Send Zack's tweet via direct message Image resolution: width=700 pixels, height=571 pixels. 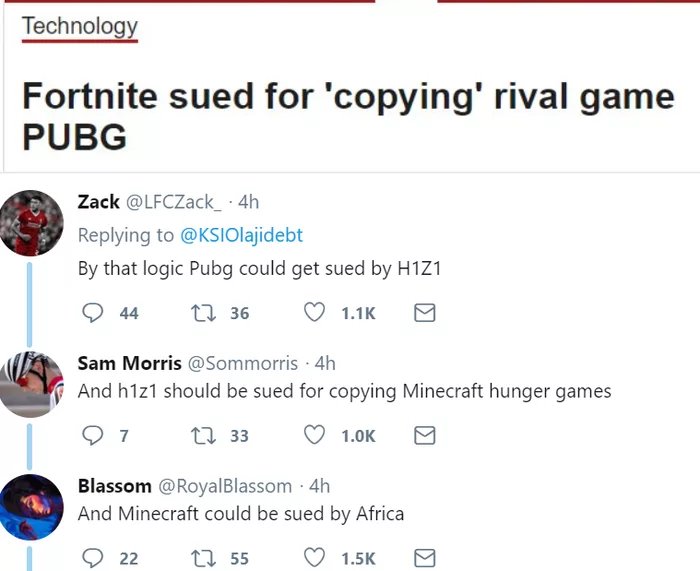click(x=424, y=313)
